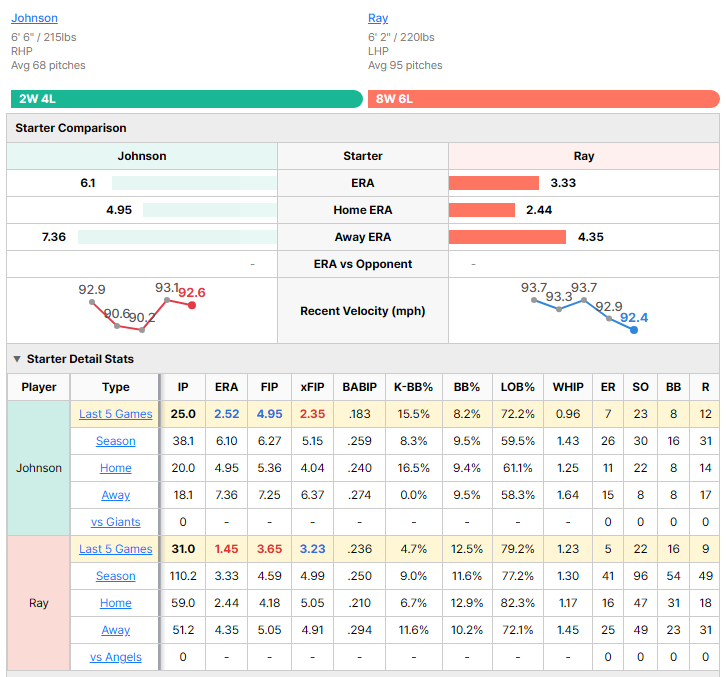This screenshot has width=726, height=677.
Task: Open Johnson's Home split link
Action: click(x=116, y=468)
